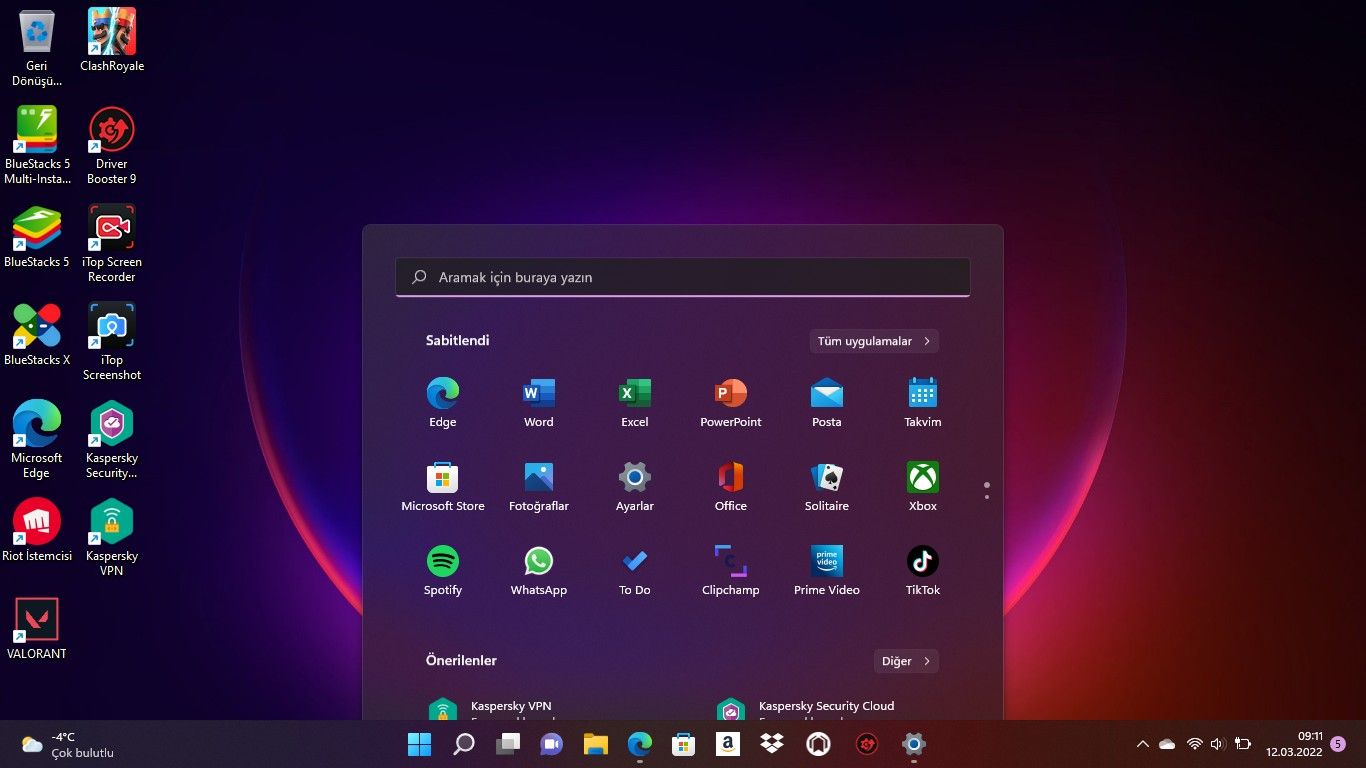Open the Prime Video app

[x=827, y=570]
